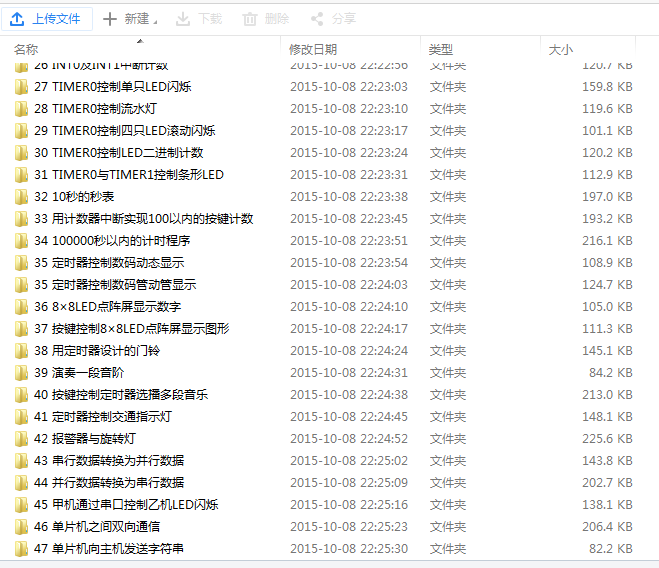Click folder icon of 29 TIMER0控制四只LED滚动闪烁
This screenshot has width=659, height=568.
click(21, 131)
